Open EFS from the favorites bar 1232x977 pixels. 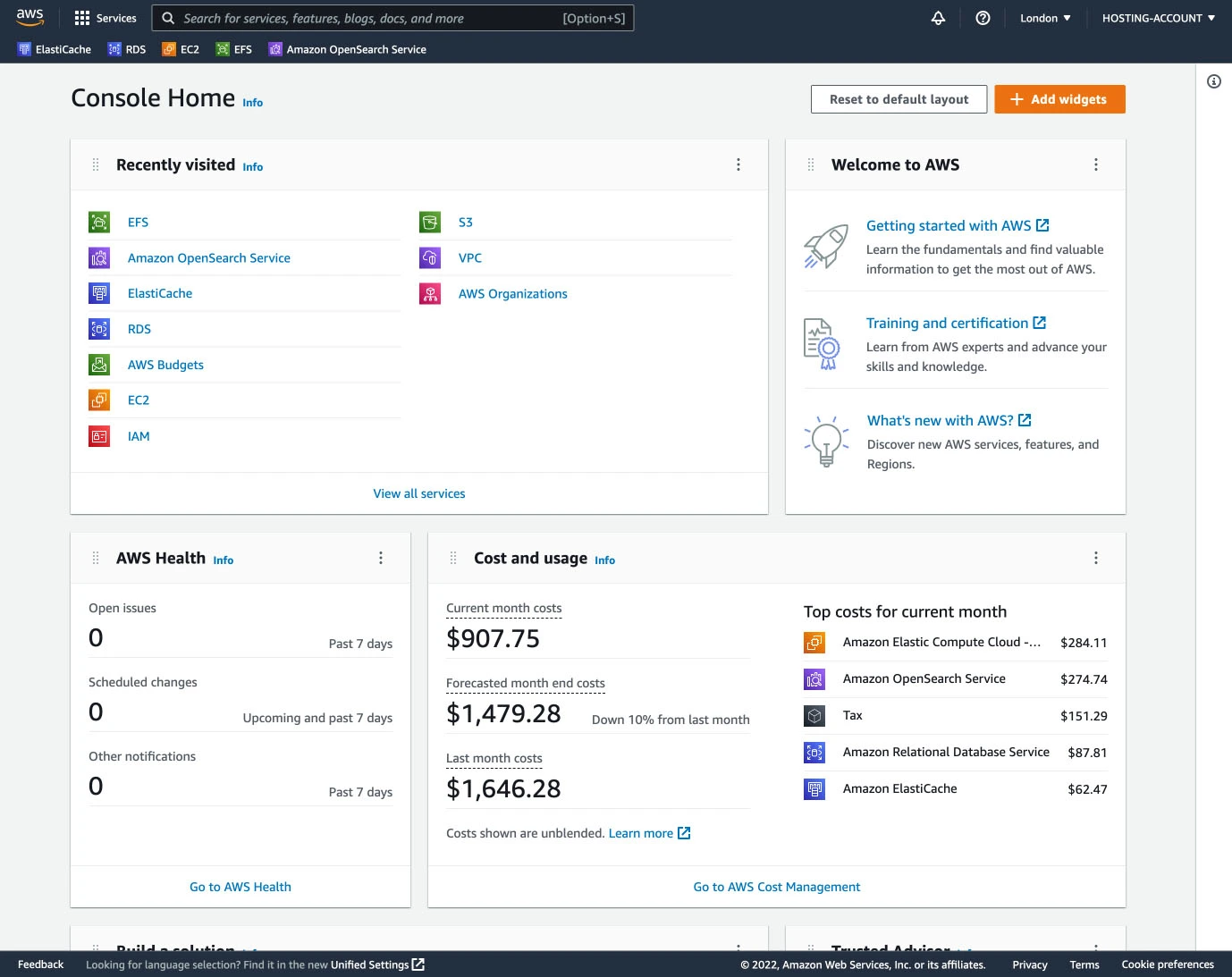[x=234, y=49]
